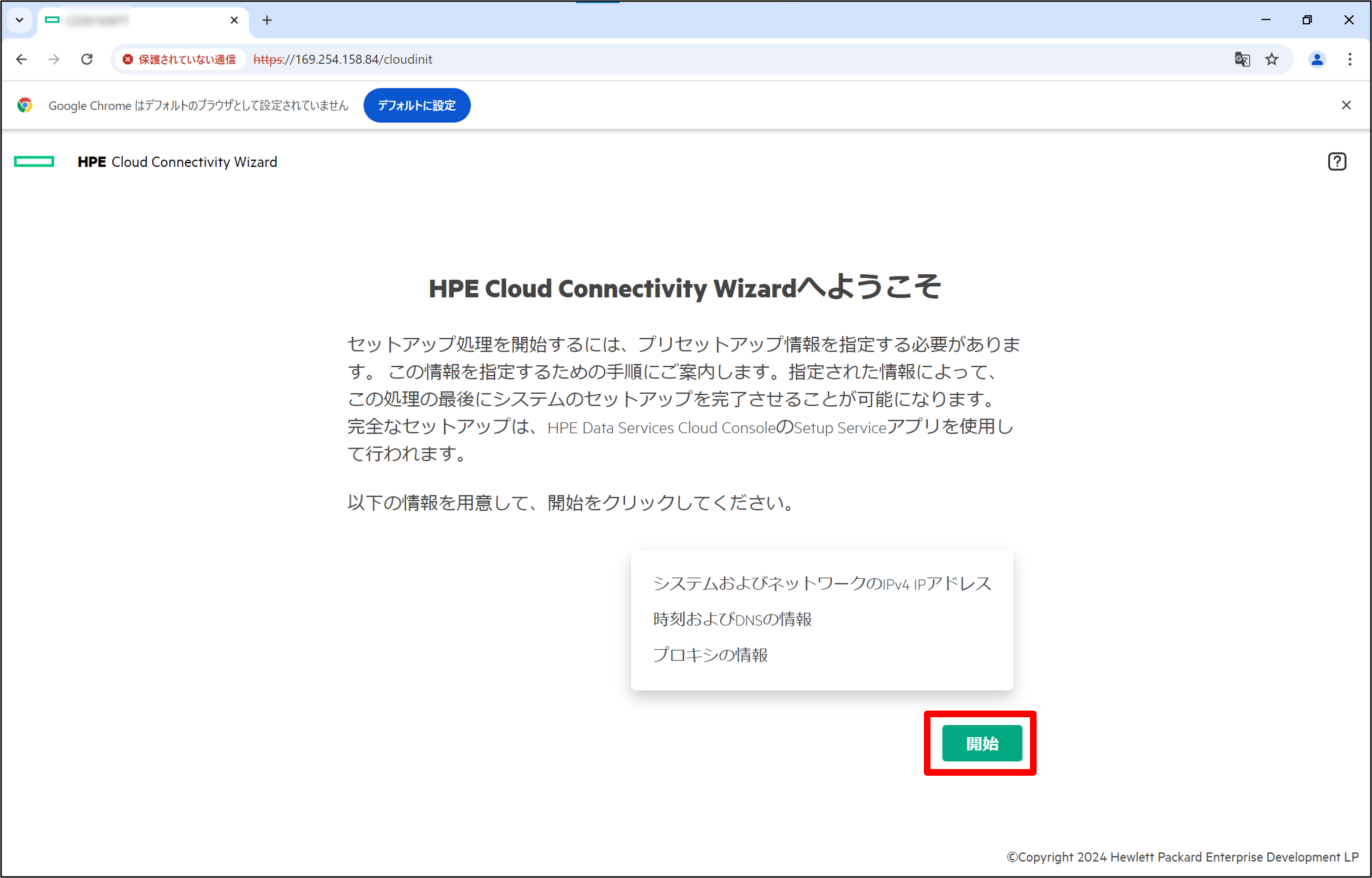Click the HPE Cloud Connectivity Wizard header title
Image resolution: width=1372 pixels, height=878 pixels.
pyautogui.click(x=177, y=162)
